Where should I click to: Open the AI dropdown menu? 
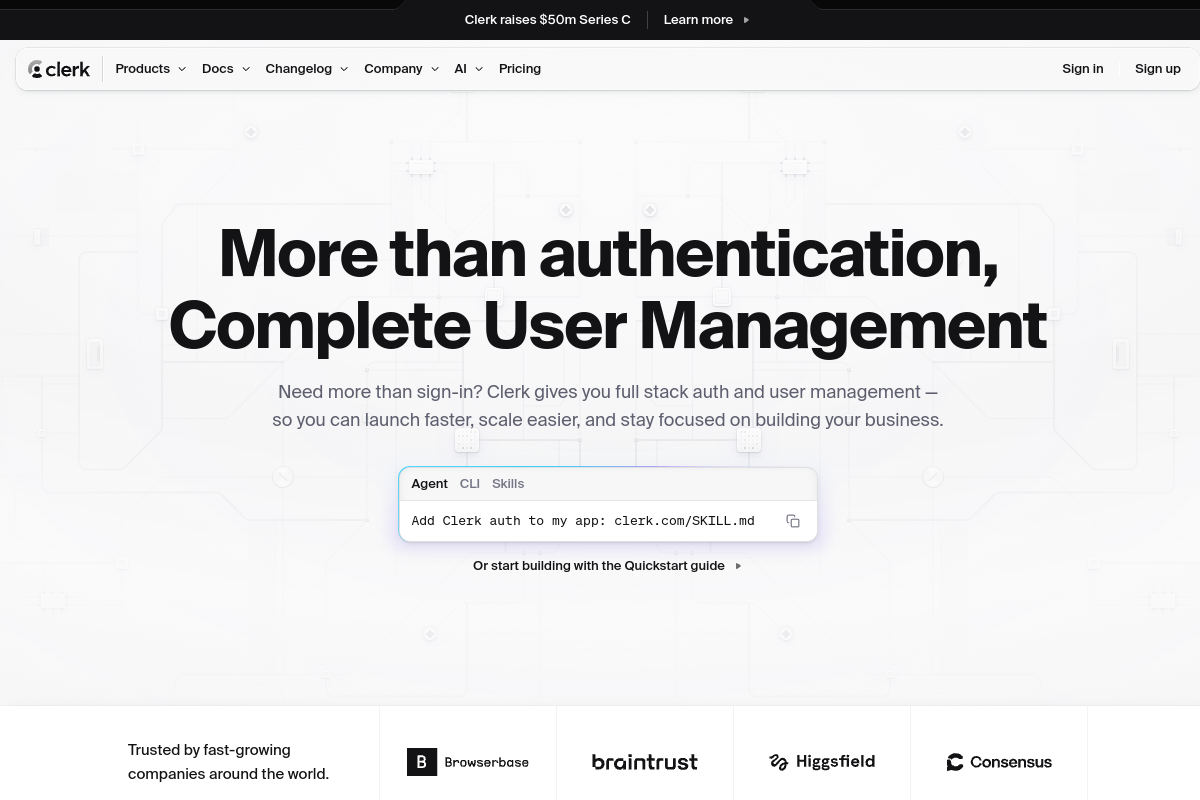469,69
